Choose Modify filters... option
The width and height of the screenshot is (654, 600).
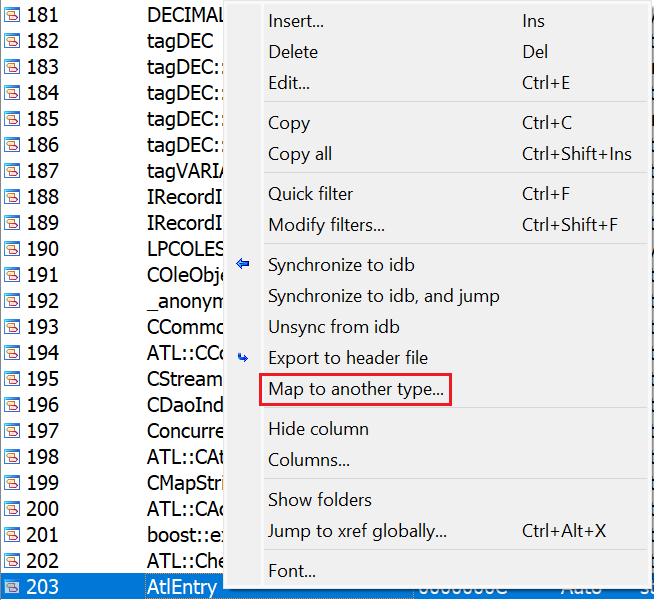pyautogui.click(x=326, y=225)
